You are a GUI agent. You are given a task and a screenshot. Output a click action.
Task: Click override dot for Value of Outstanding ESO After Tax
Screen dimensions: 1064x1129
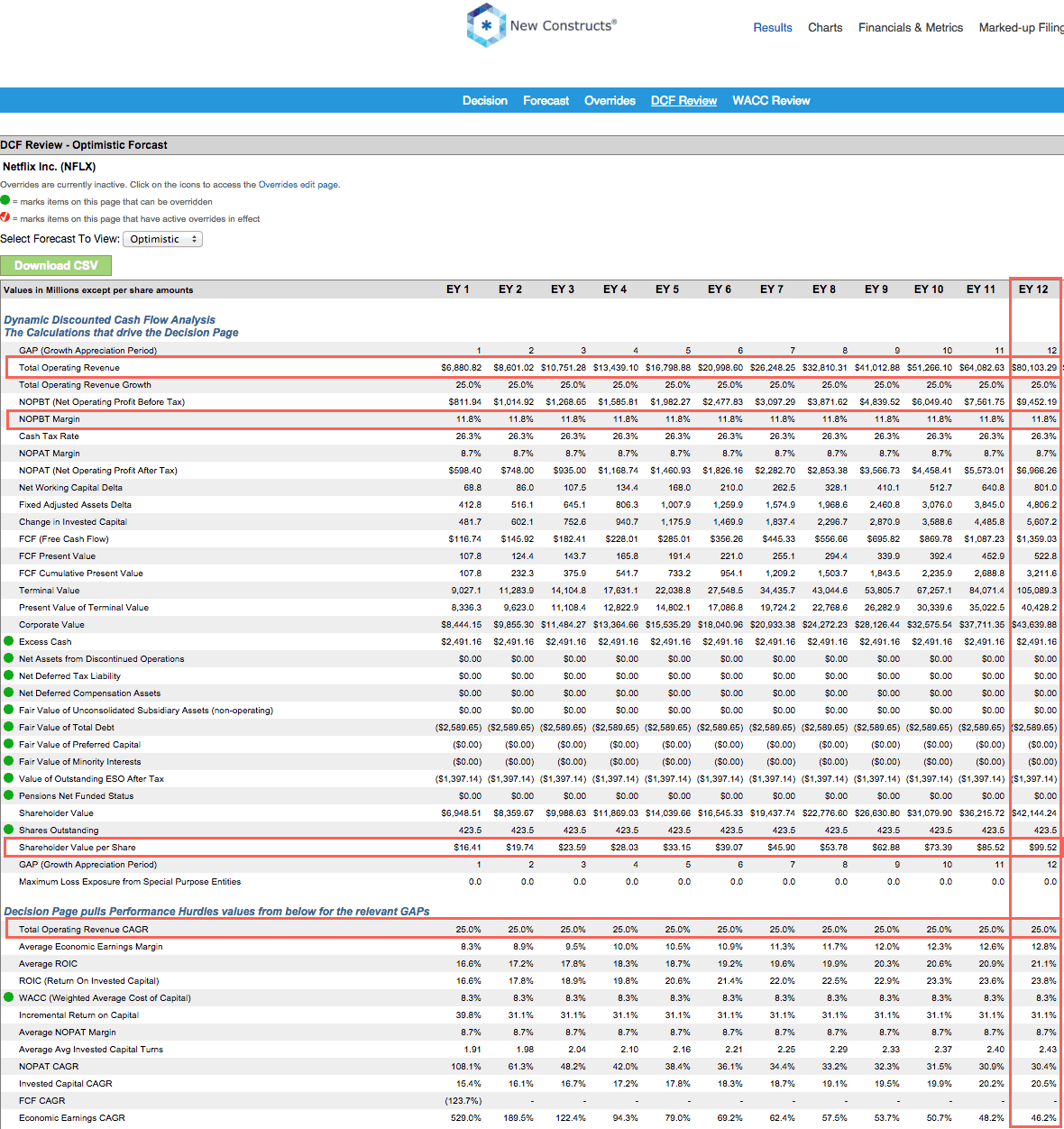(9, 778)
